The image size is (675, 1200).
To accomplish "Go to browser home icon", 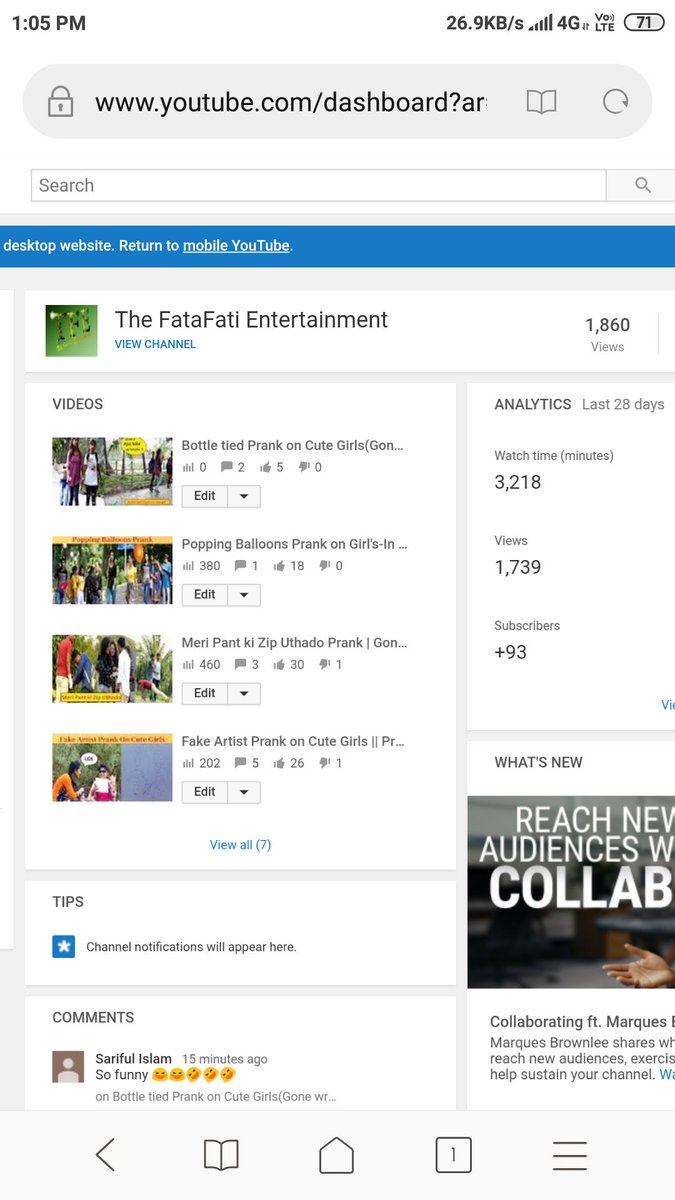I will 337,1155.
